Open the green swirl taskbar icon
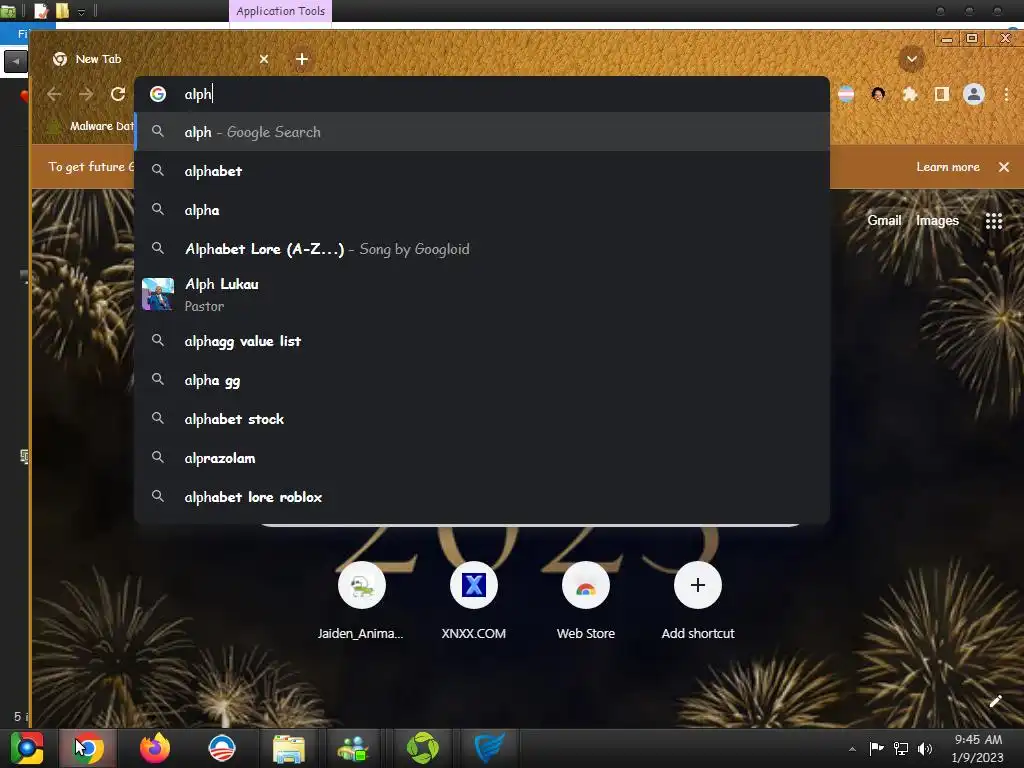Image resolution: width=1024 pixels, height=768 pixels. point(423,748)
